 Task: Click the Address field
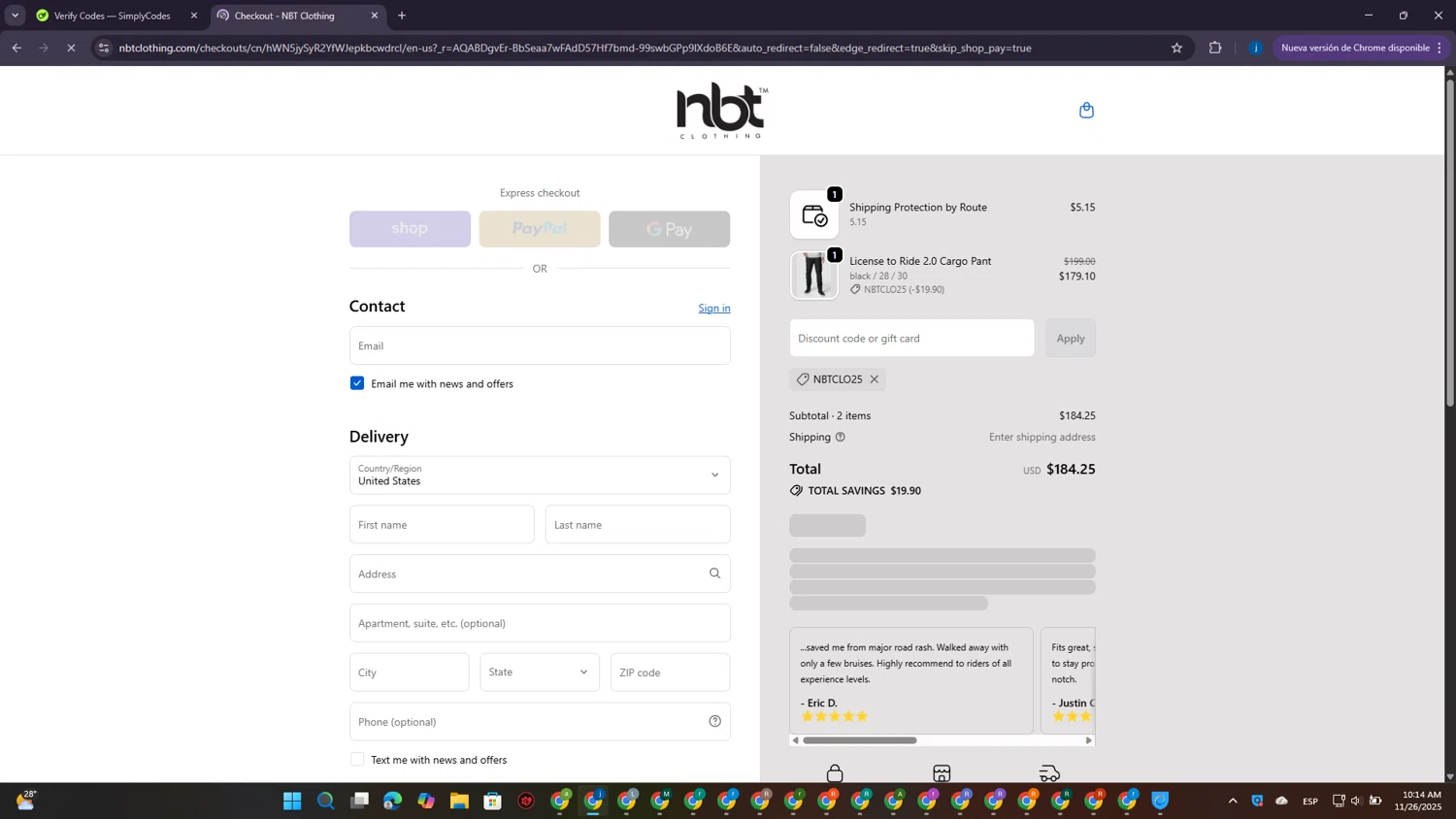coord(540,573)
